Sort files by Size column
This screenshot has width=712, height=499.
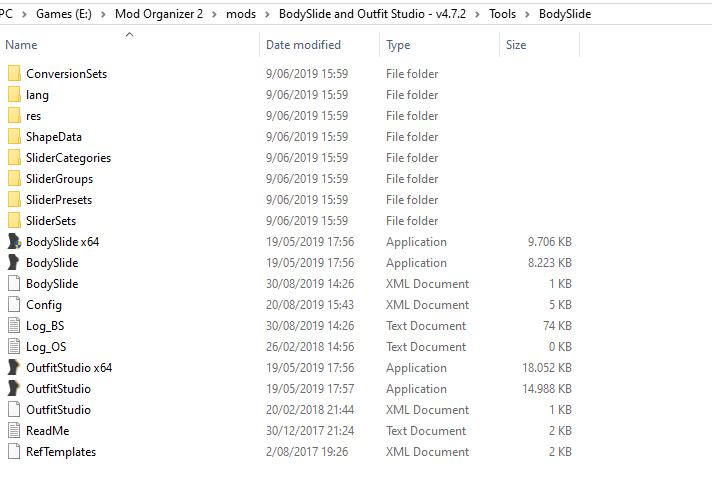(516, 45)
